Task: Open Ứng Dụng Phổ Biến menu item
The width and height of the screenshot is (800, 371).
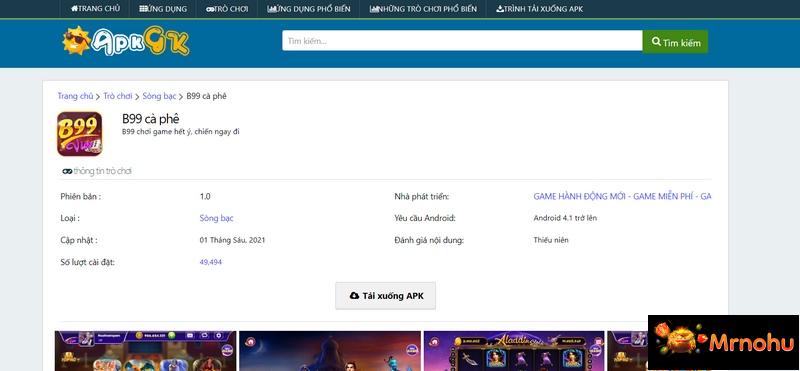Action: [309, 9]
